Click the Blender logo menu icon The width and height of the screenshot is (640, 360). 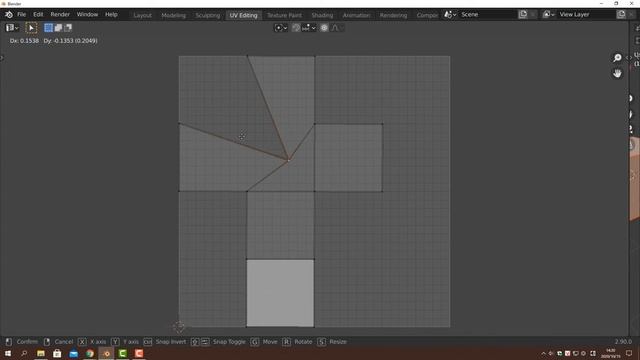pyautogui.click(x=9, y=15)
